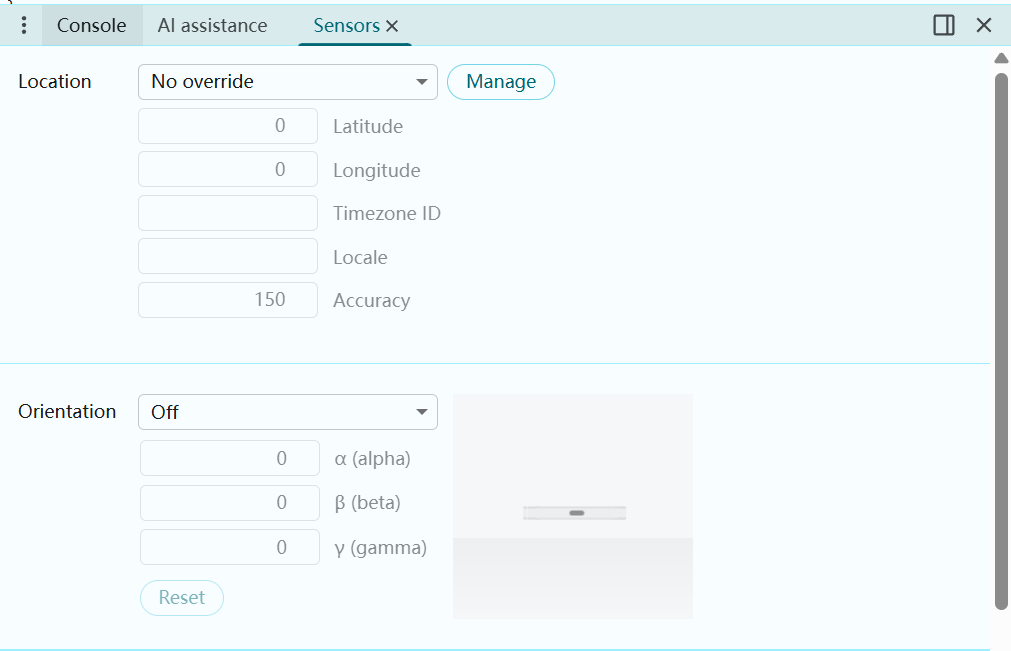This screenshot has width=1011, height=651.
Task: Close the DevTools drawer panel
Action: [x=984, y=26]
